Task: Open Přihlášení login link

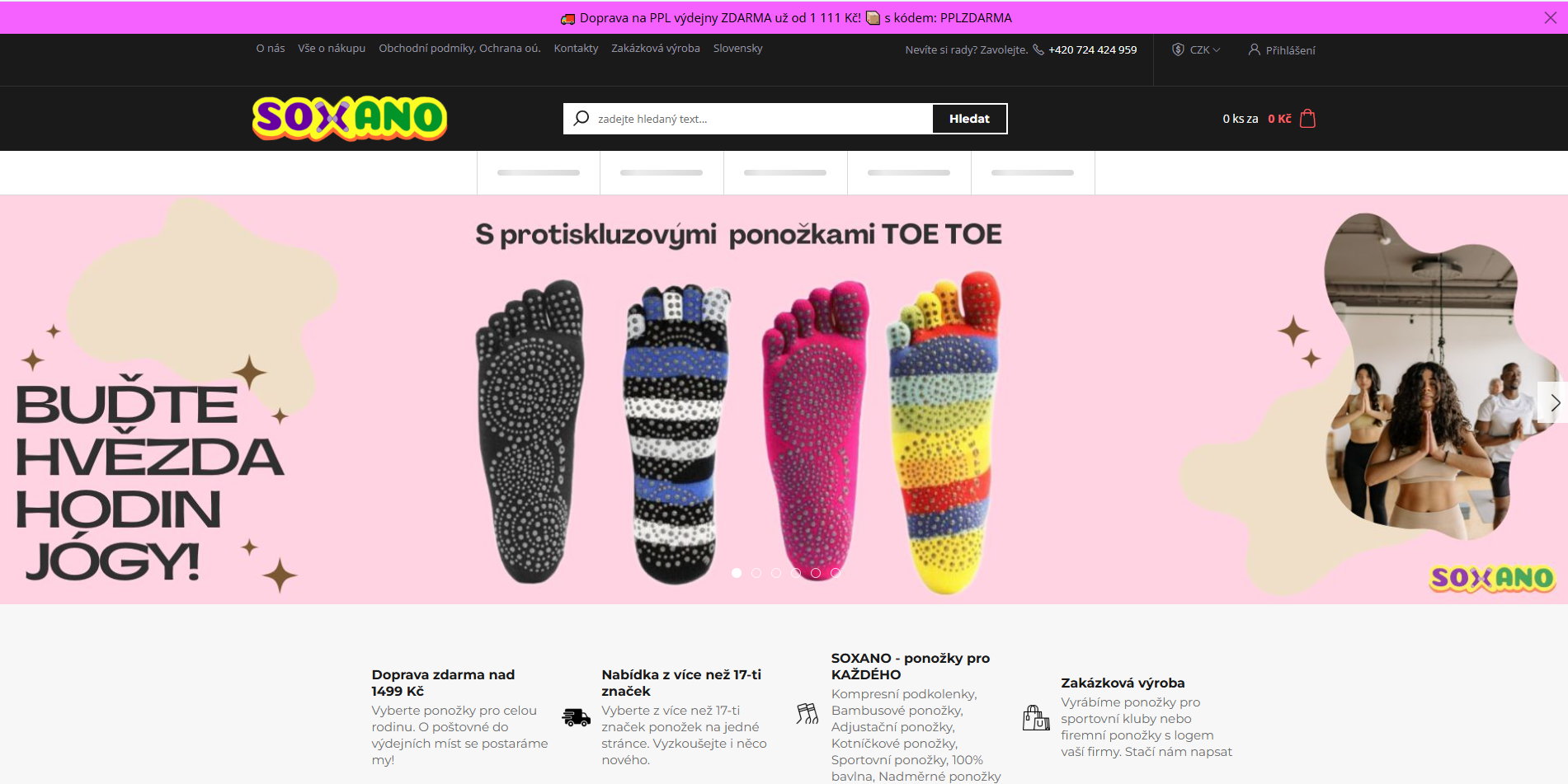Action: pos(1291,50)
